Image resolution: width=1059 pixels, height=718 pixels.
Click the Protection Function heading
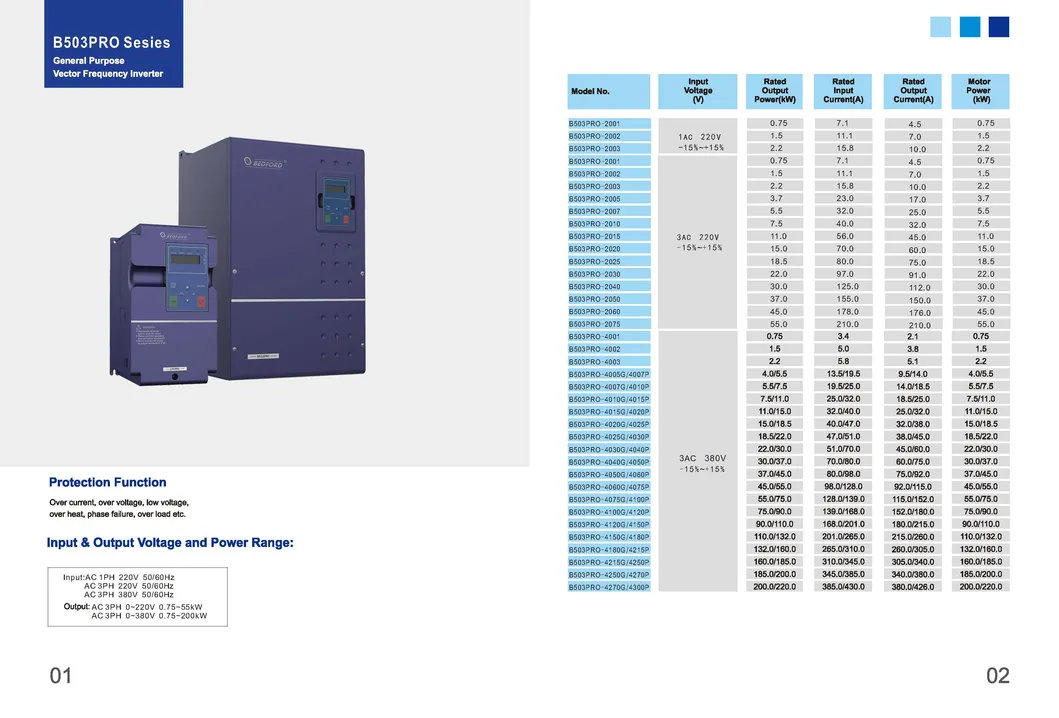108,482
